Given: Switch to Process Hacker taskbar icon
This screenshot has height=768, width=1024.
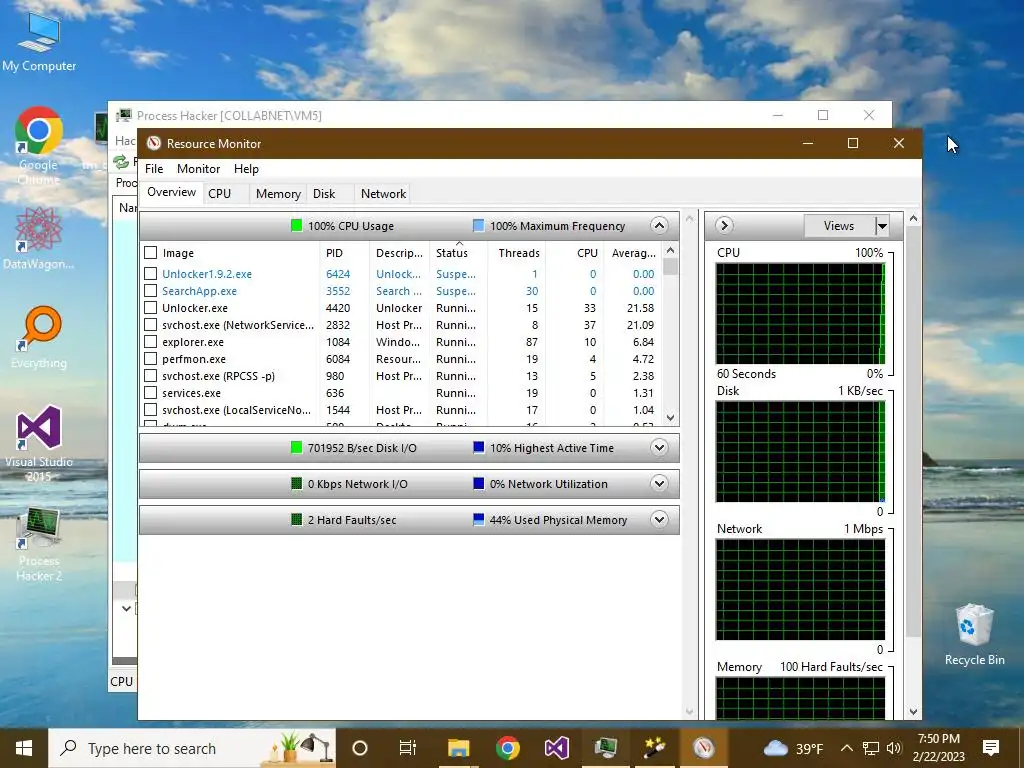Looking at the screenshot, I should (x=605, y=748).
